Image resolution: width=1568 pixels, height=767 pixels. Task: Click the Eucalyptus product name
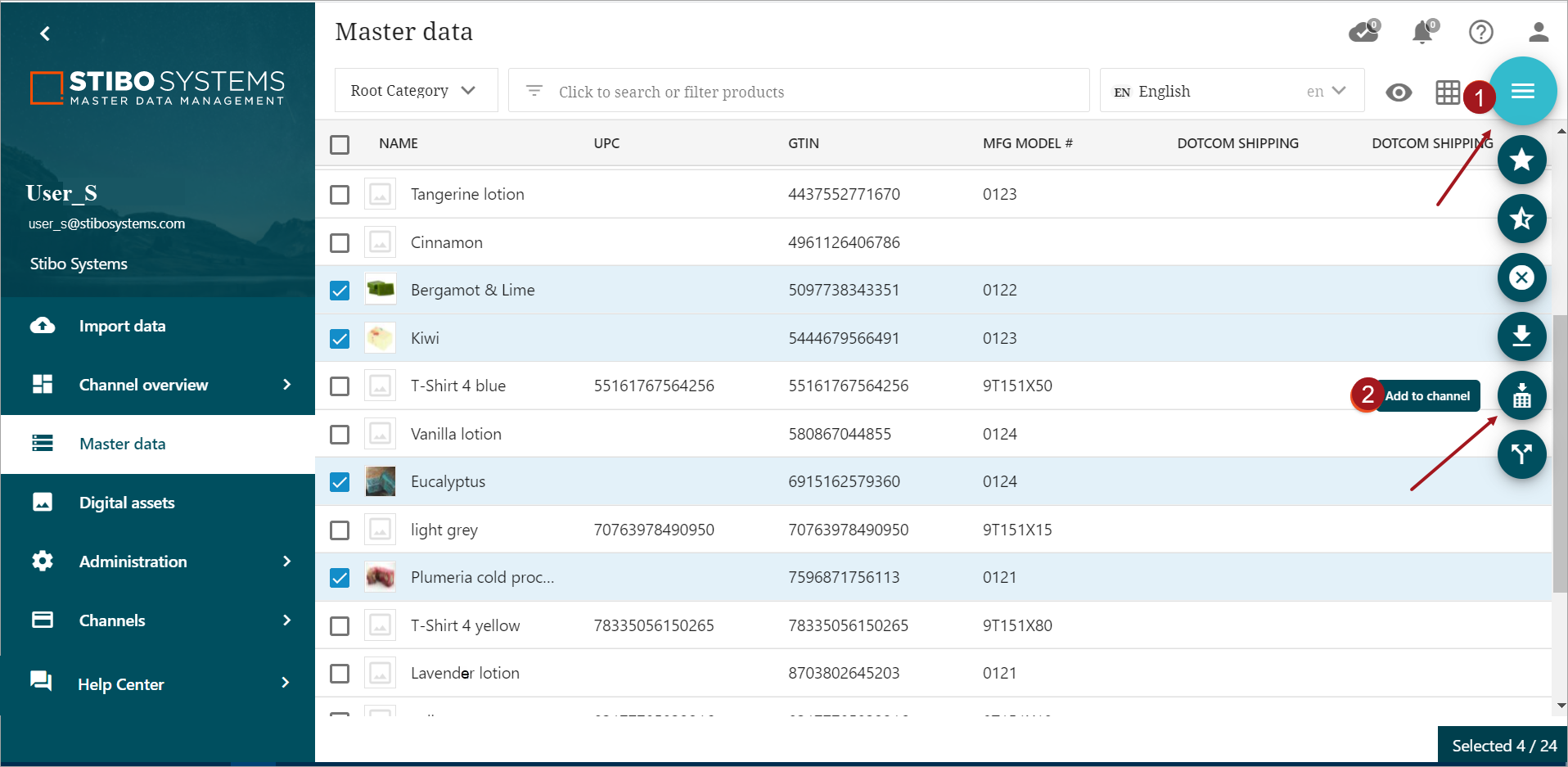click(x=448, y=482)
